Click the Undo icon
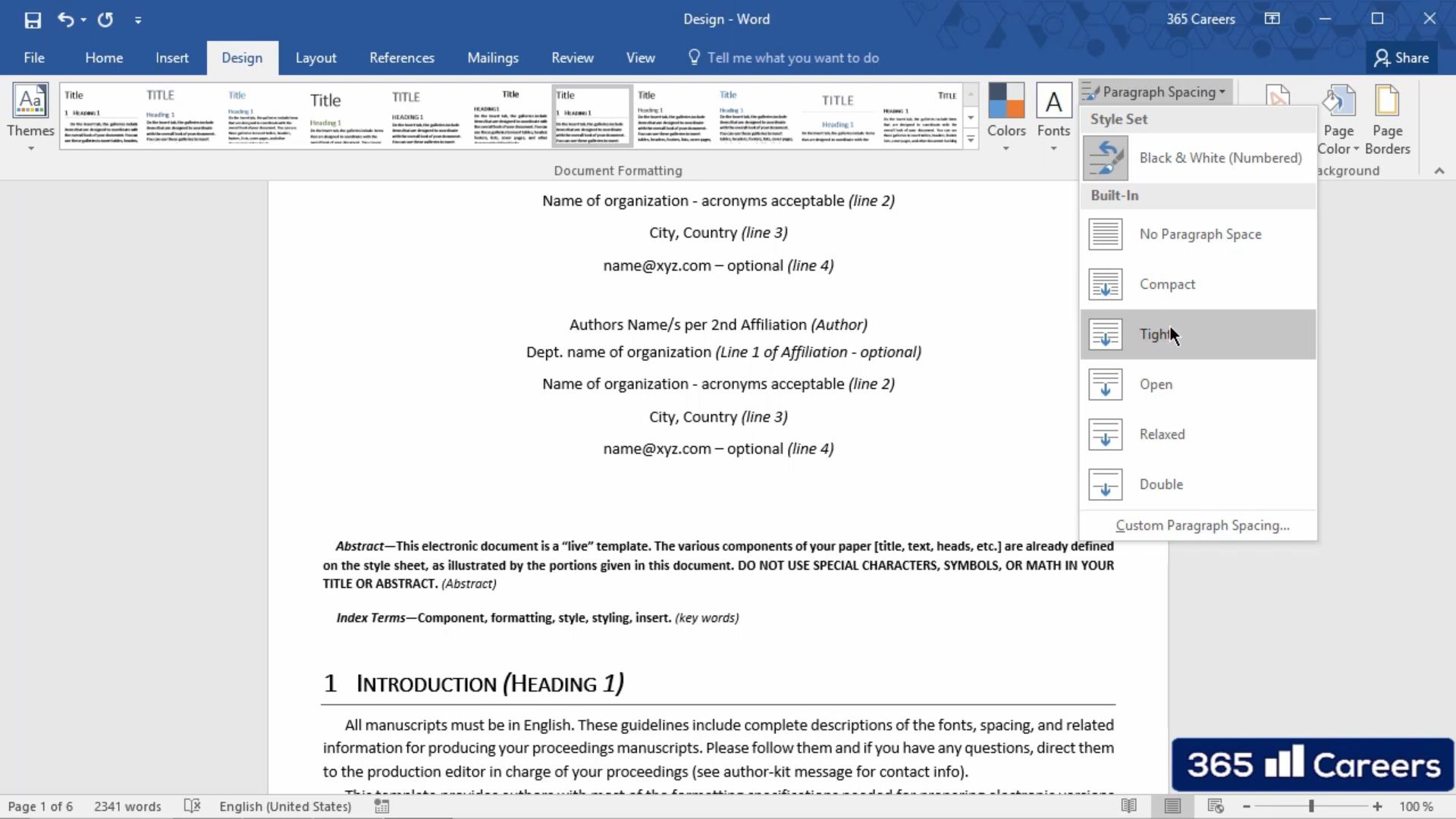This screenshot has height=819, width=1456. pyautogui.click(x=67, y=20)
